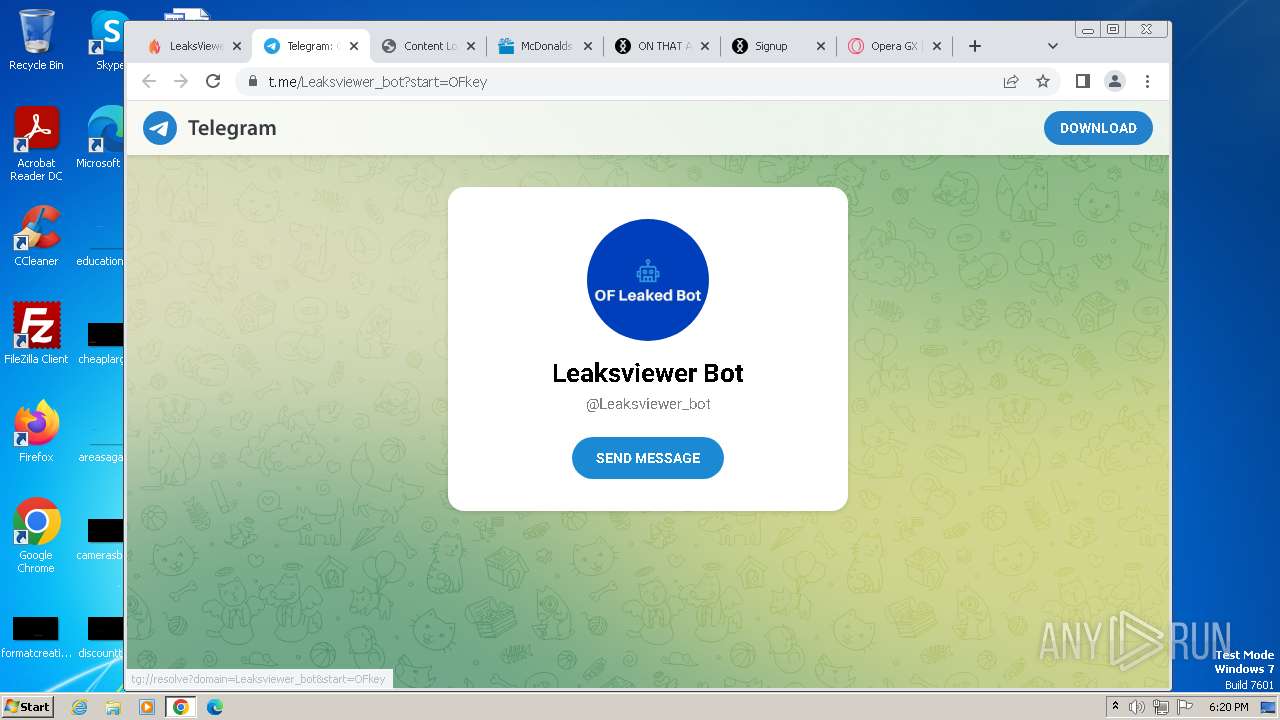Open Skype desktop shortcut

click(x=108, y=40)
